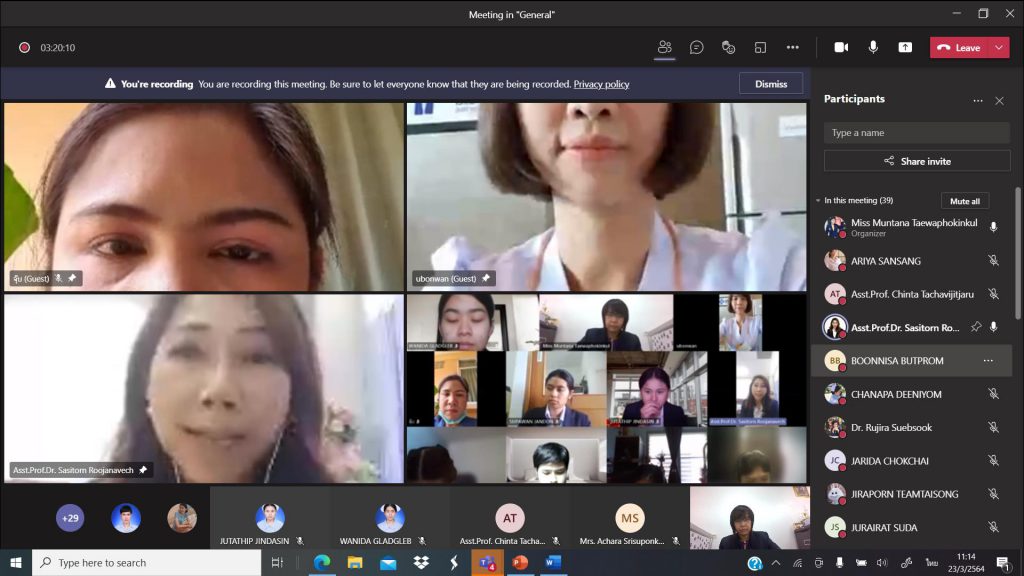Open More actions ellipsis in meeting toolbar

pyautogui.click(x=792, y=47)
